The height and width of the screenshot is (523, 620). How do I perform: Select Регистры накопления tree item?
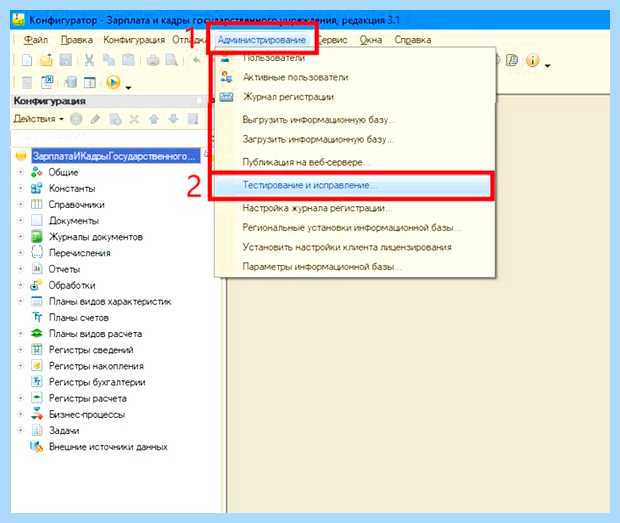tap(96, 366)
